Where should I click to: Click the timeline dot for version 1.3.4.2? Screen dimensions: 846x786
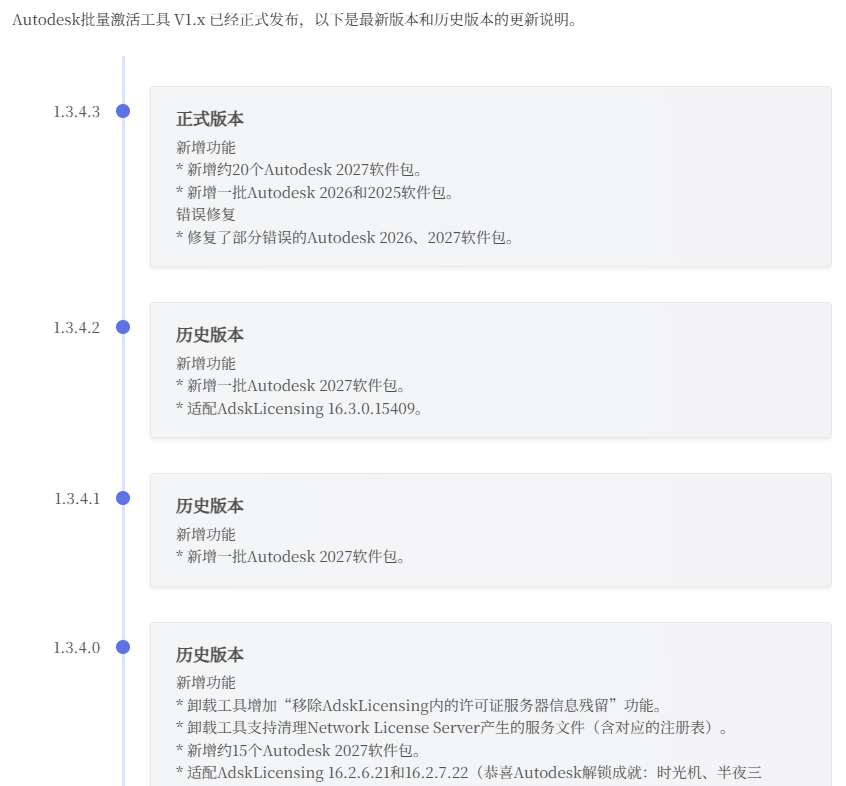pos(123,327)
